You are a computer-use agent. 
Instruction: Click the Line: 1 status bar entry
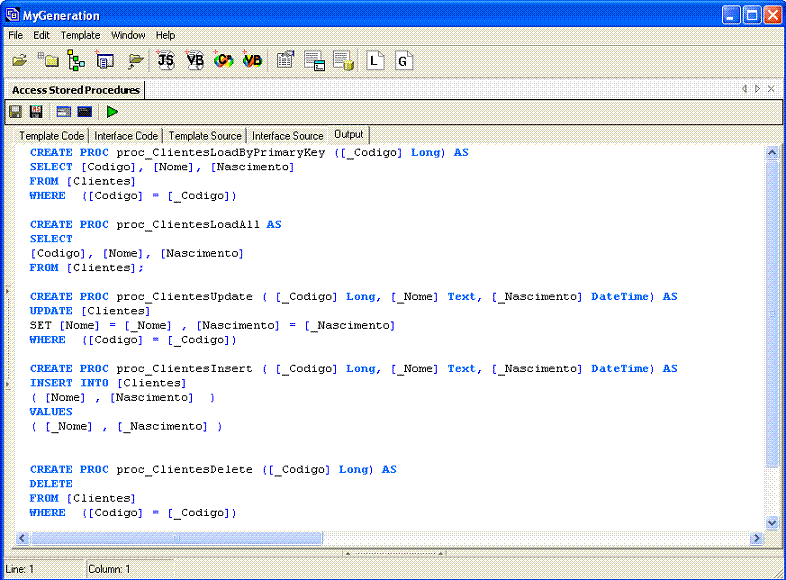(20, 569)
